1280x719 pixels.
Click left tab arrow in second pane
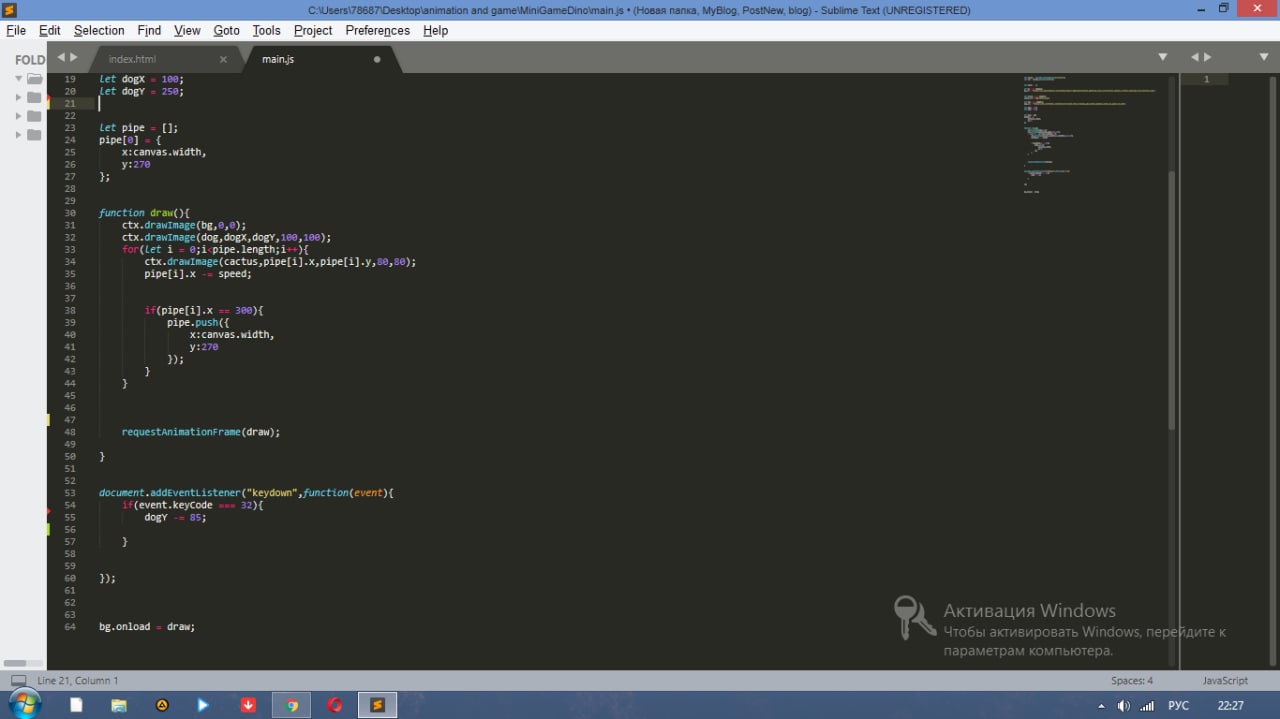[x=1195, y=57]
